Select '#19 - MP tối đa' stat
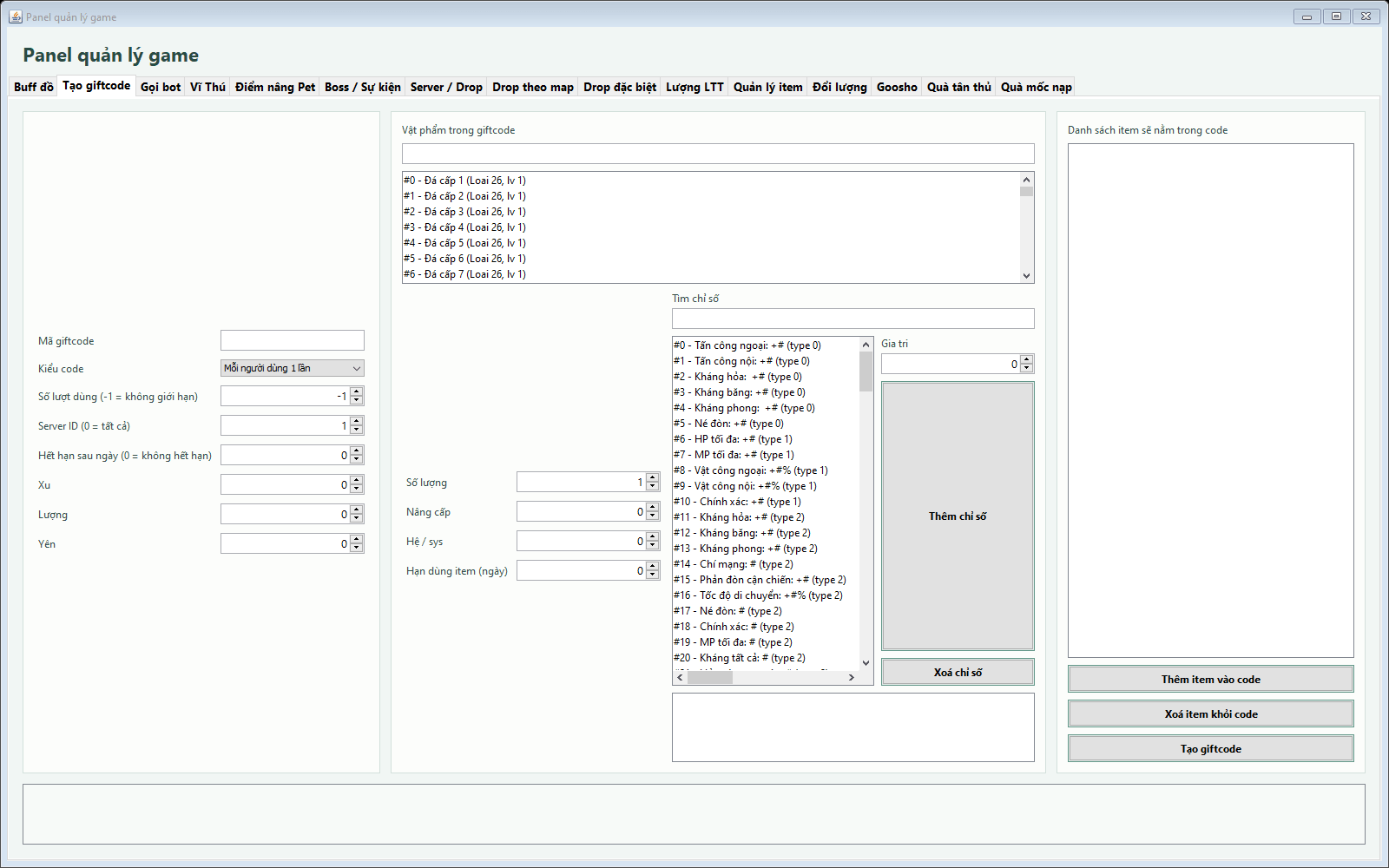 click(x=766, y=642)
